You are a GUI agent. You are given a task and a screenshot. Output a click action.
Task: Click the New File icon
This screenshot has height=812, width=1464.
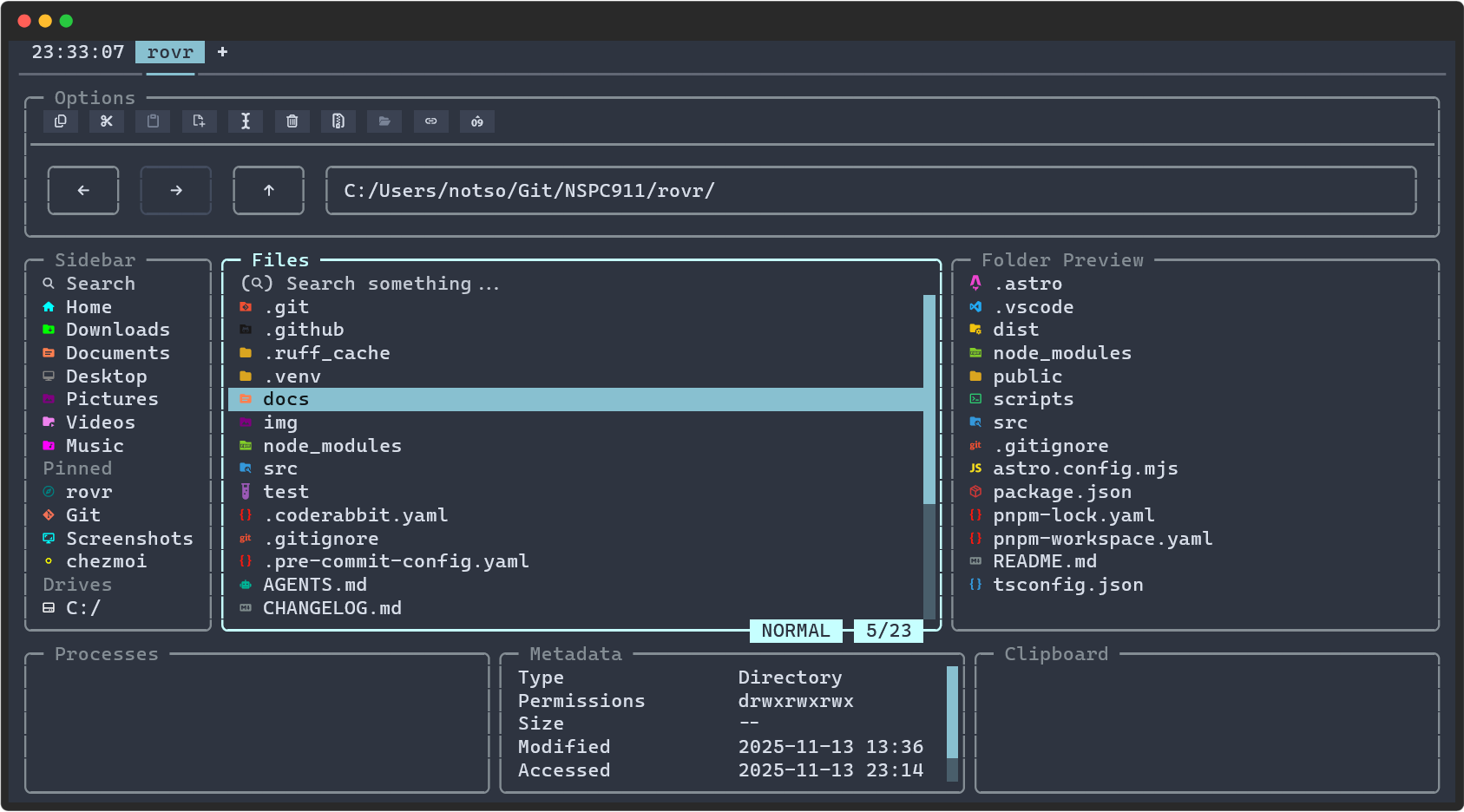(199, 121)
